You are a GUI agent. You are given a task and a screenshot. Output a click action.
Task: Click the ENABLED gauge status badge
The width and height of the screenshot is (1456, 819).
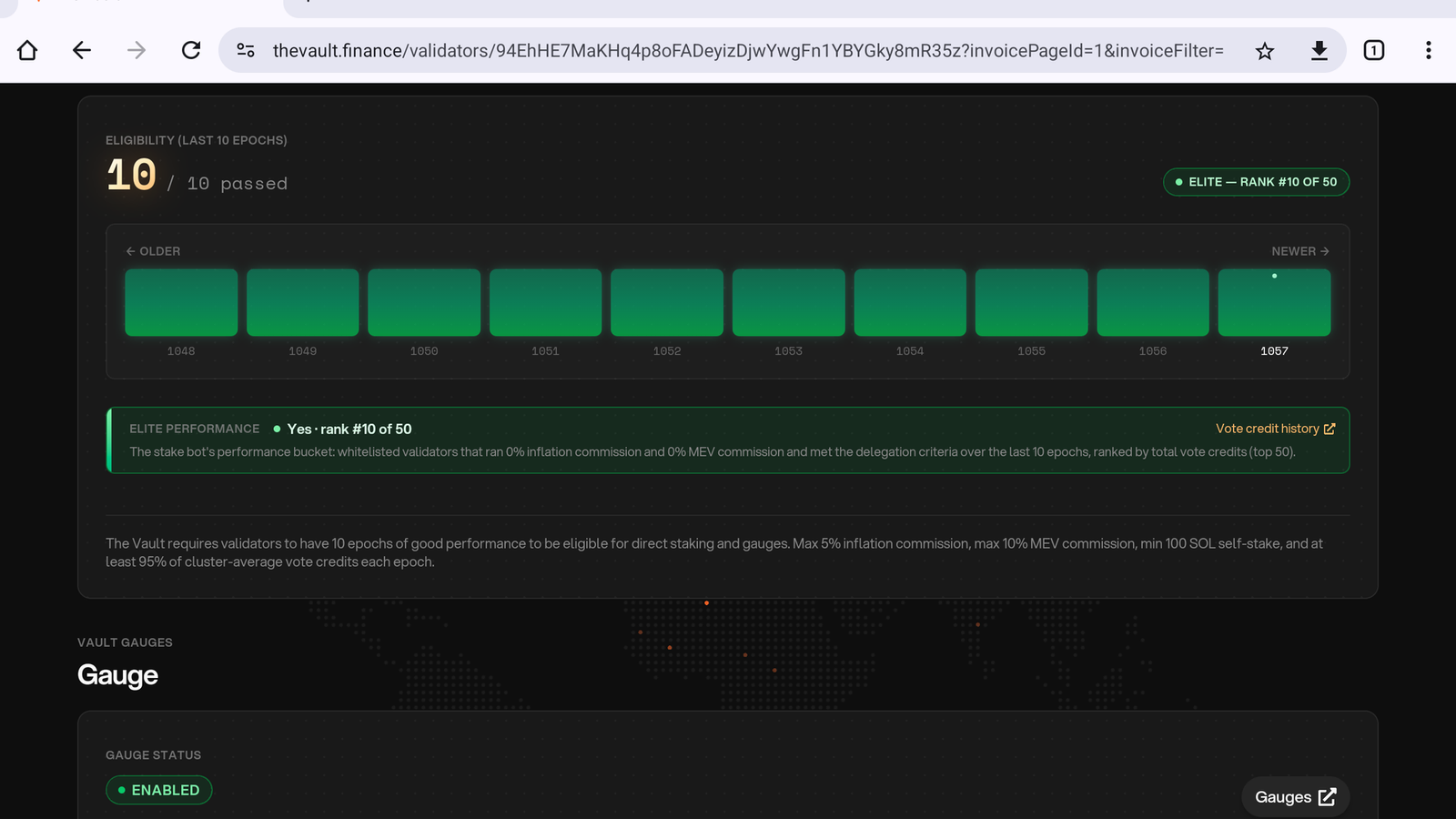tap(159, 790)
